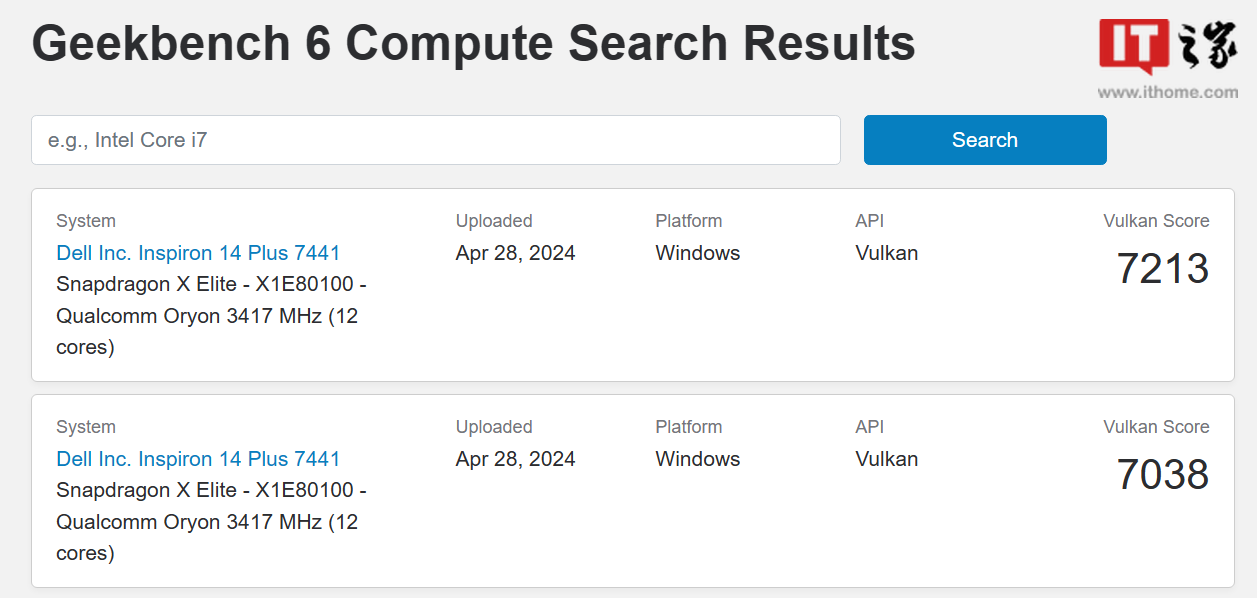Click the System label in the first result
Screen dimensions: 1257x598
[x=86, y=221]
